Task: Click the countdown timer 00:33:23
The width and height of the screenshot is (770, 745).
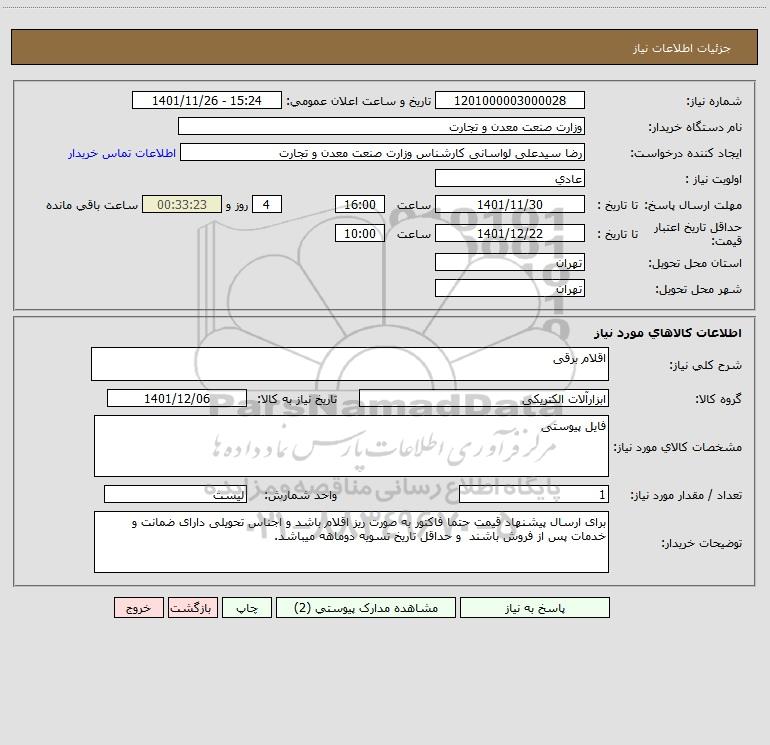Action: click(x=182, y=204)
